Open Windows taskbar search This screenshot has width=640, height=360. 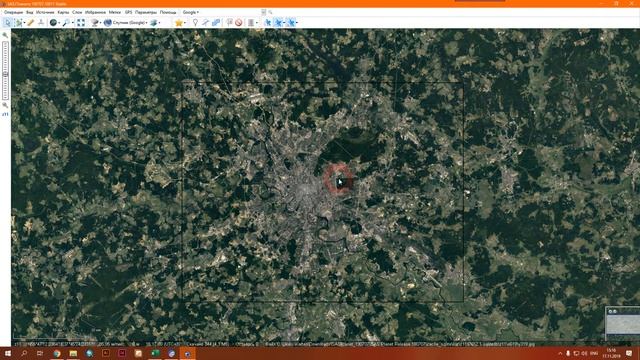click(x=24, y=353)
